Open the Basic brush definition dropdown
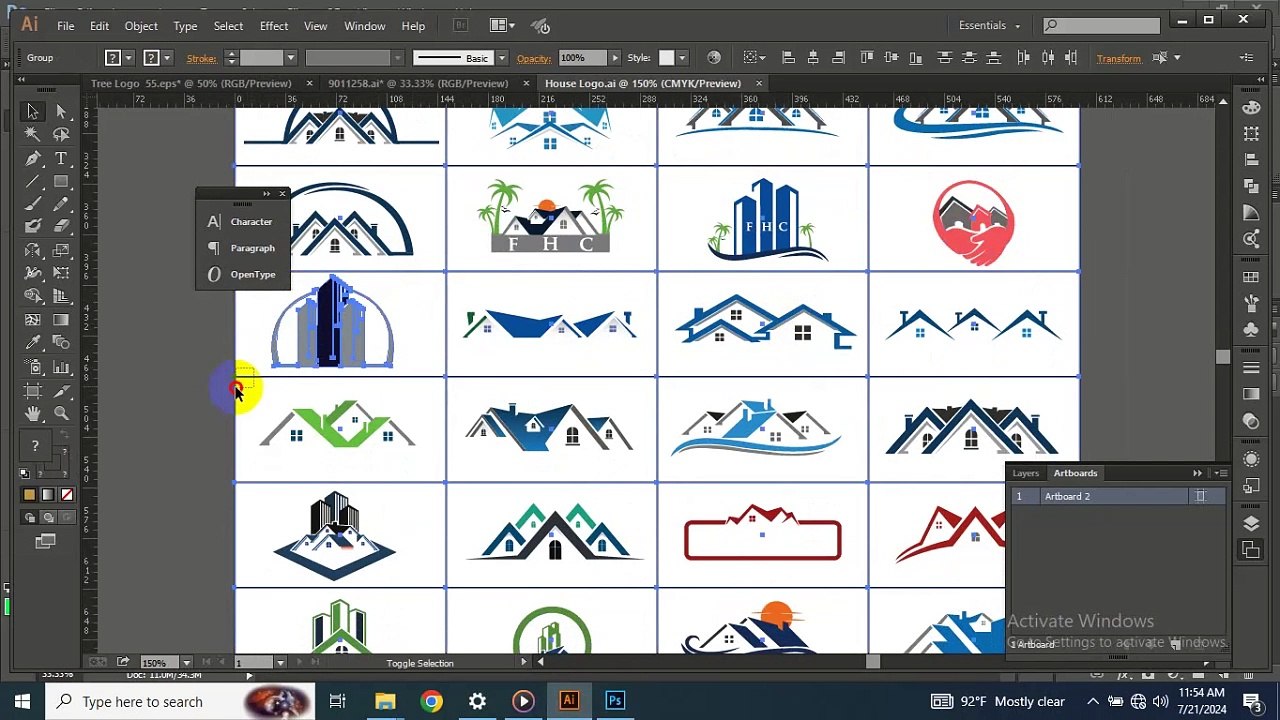Screen dimensions: 1280x720 click(501, 58)
